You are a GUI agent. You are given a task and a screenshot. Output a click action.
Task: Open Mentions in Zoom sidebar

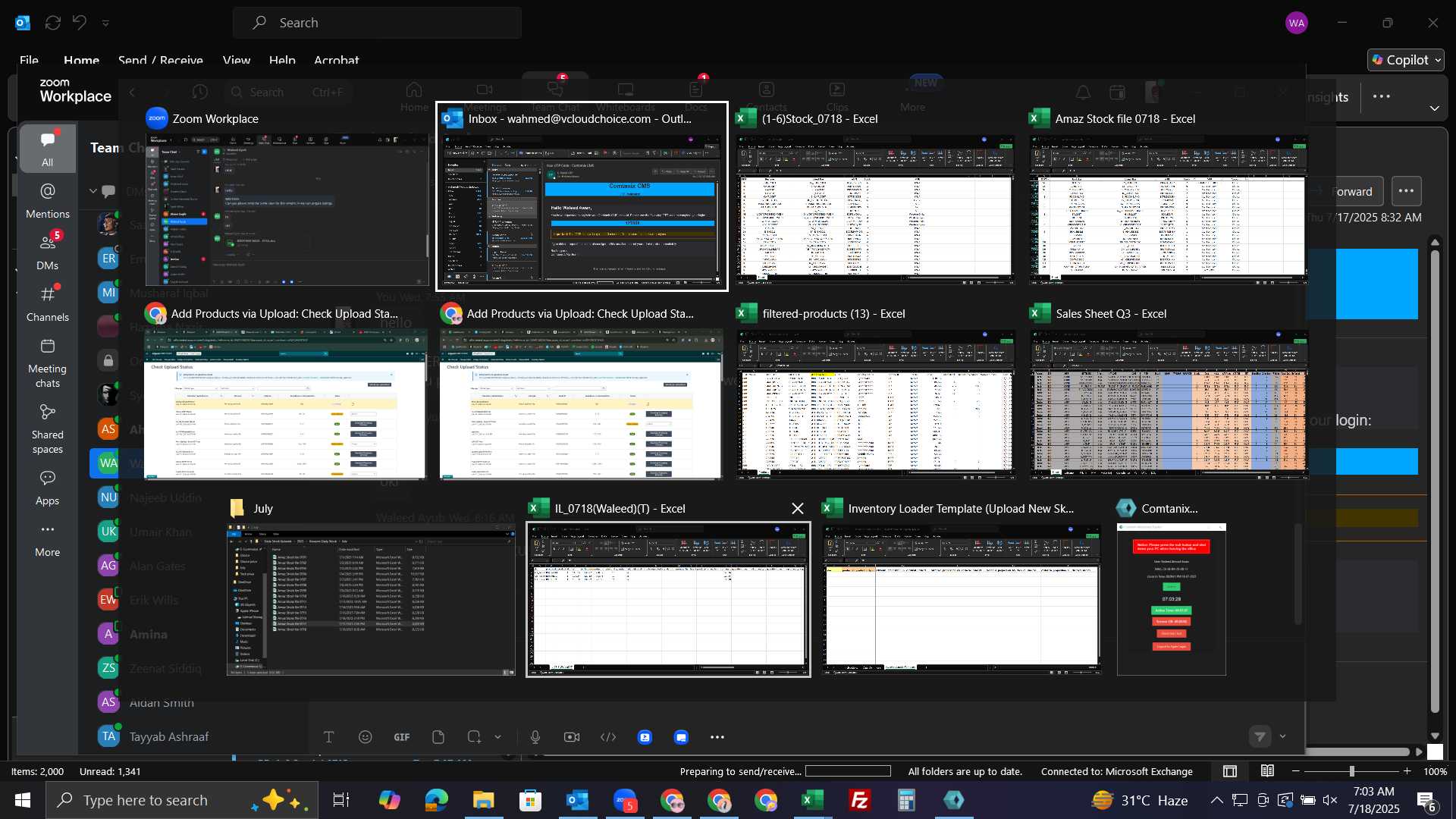(47, 200)
